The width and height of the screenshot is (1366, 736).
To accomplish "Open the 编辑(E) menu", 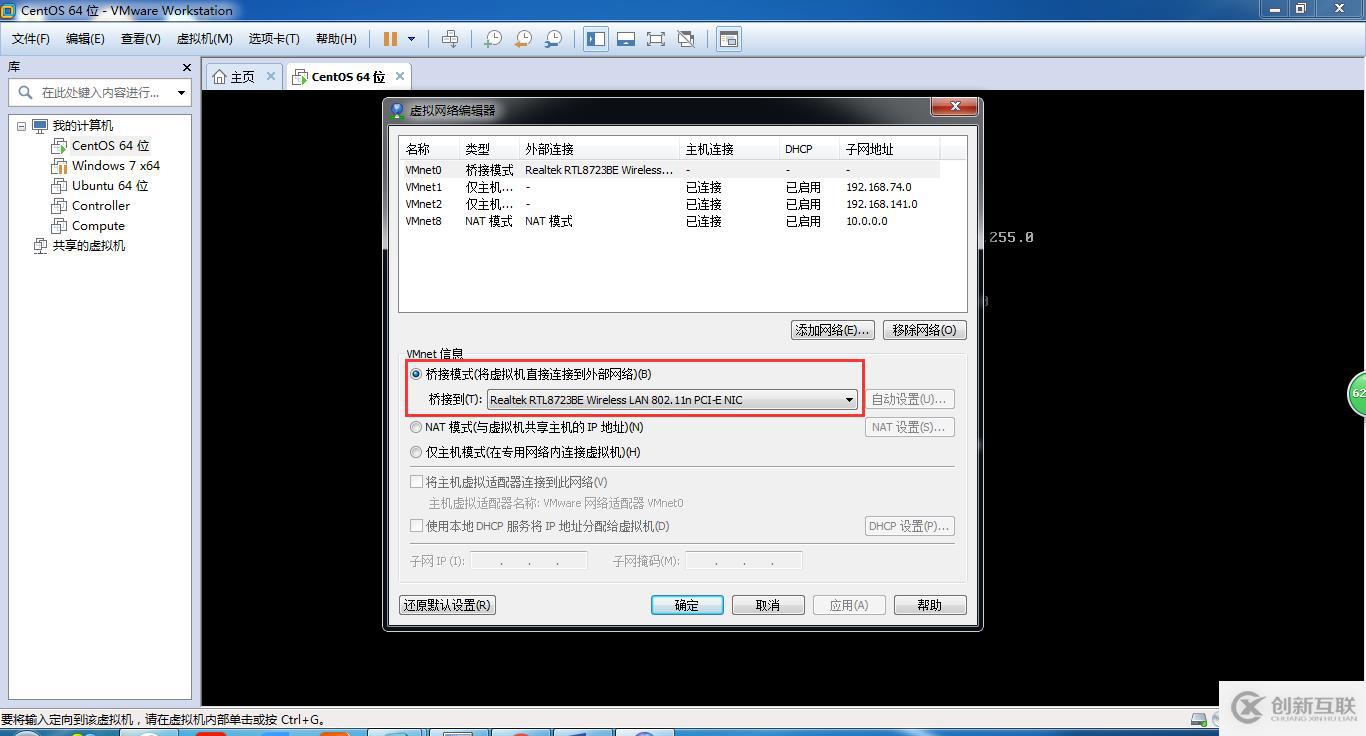I will tap(85, 39).
